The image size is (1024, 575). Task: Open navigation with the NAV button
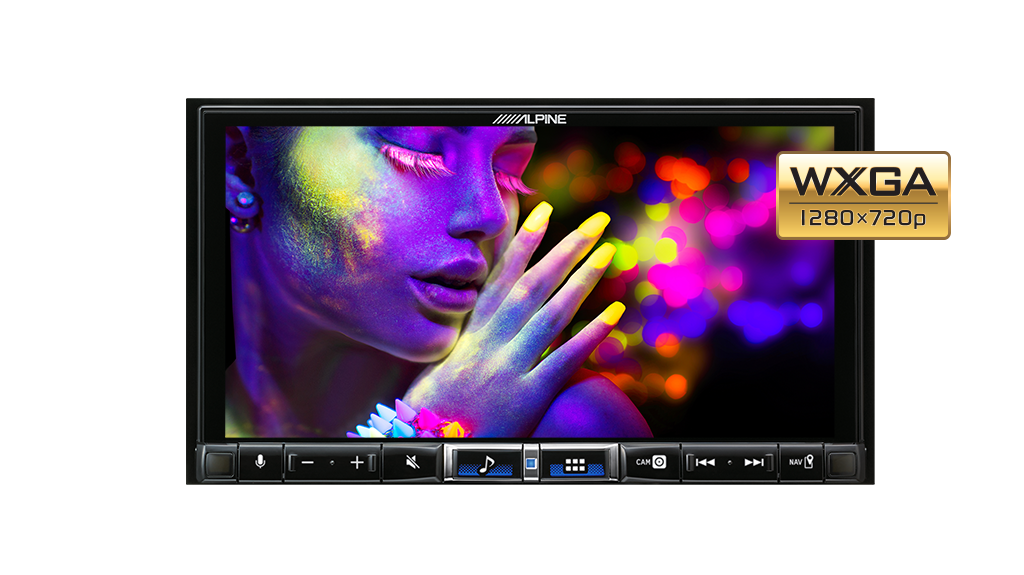801,462
